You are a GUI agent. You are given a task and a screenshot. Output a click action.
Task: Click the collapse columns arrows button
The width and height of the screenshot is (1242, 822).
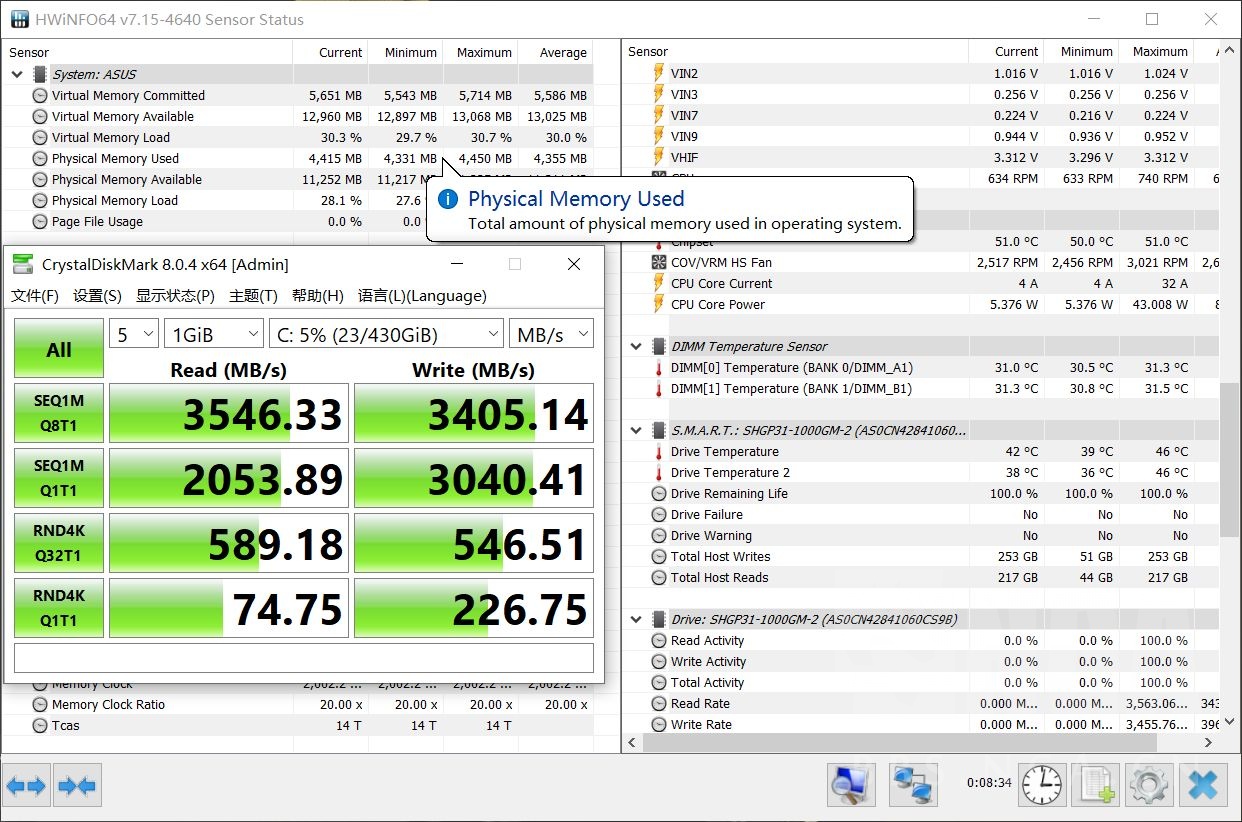(x=78, y=786)
